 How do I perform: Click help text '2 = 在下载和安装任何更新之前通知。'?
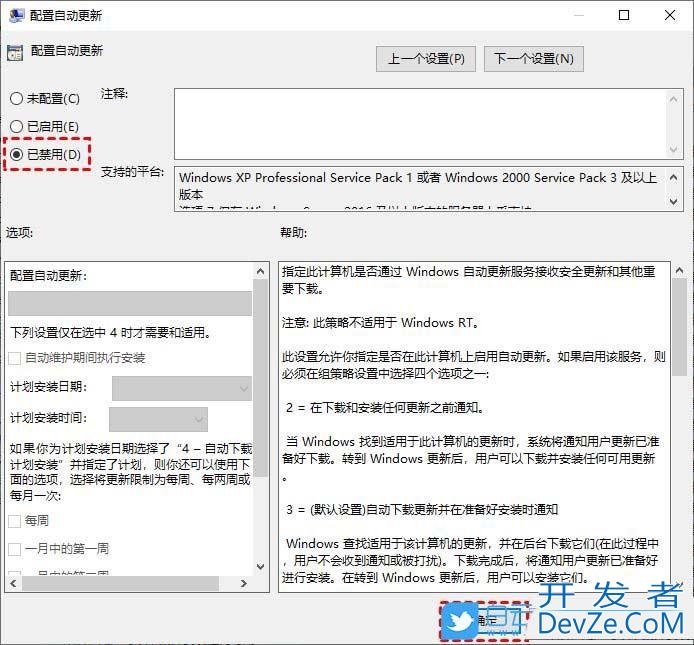385,407
